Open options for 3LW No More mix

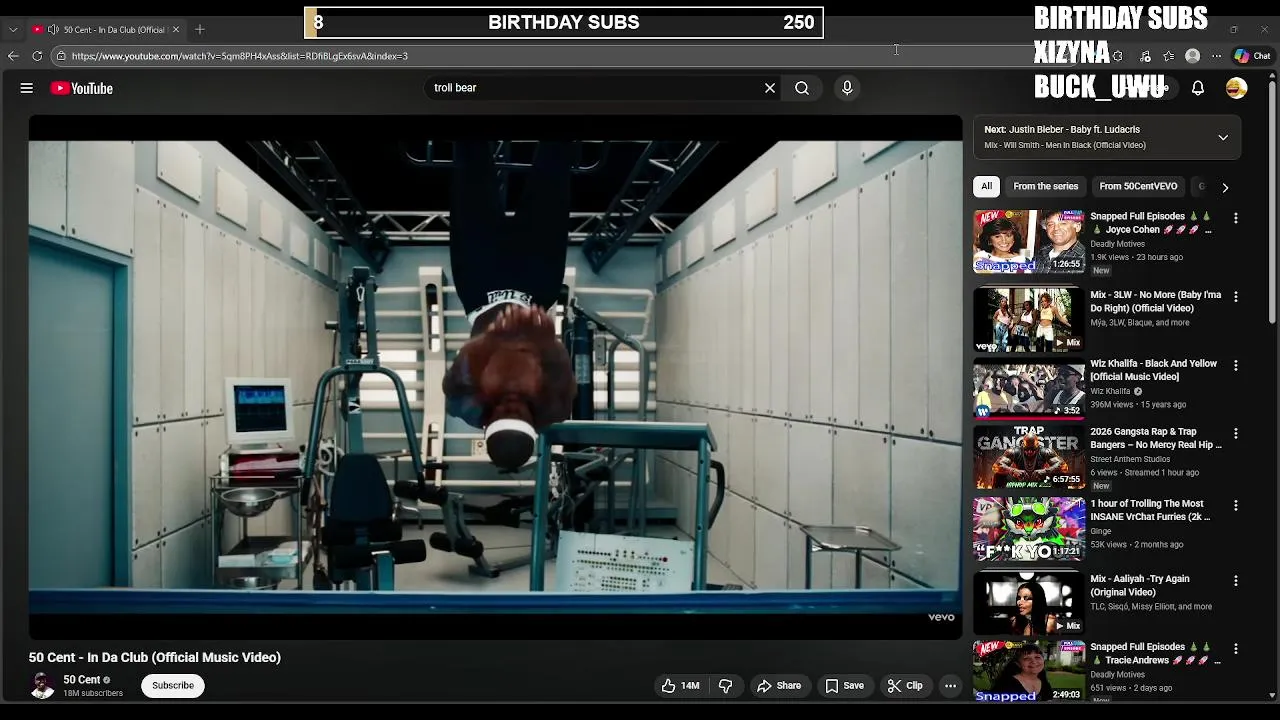(1236, 297)
